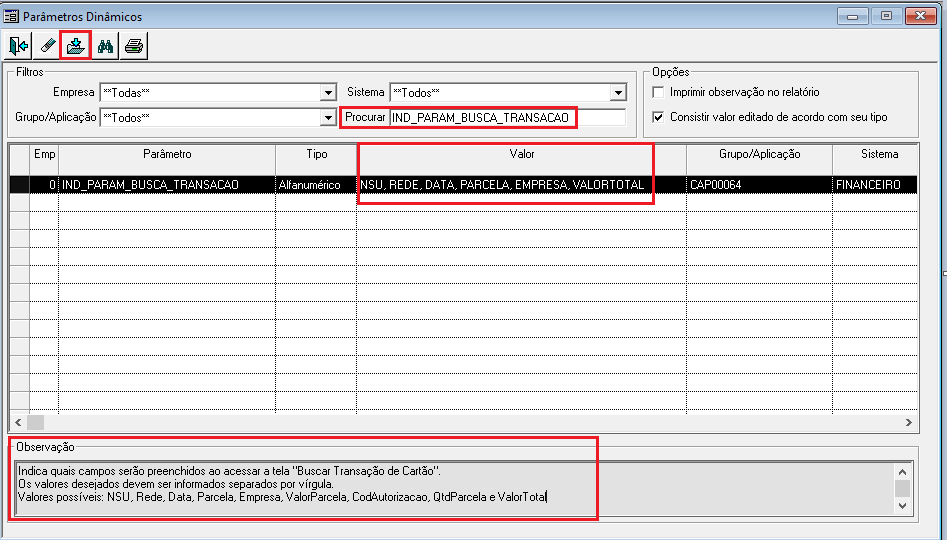
Task: Click the exit door toolbar icon
Action: click(x=19, y=46)
